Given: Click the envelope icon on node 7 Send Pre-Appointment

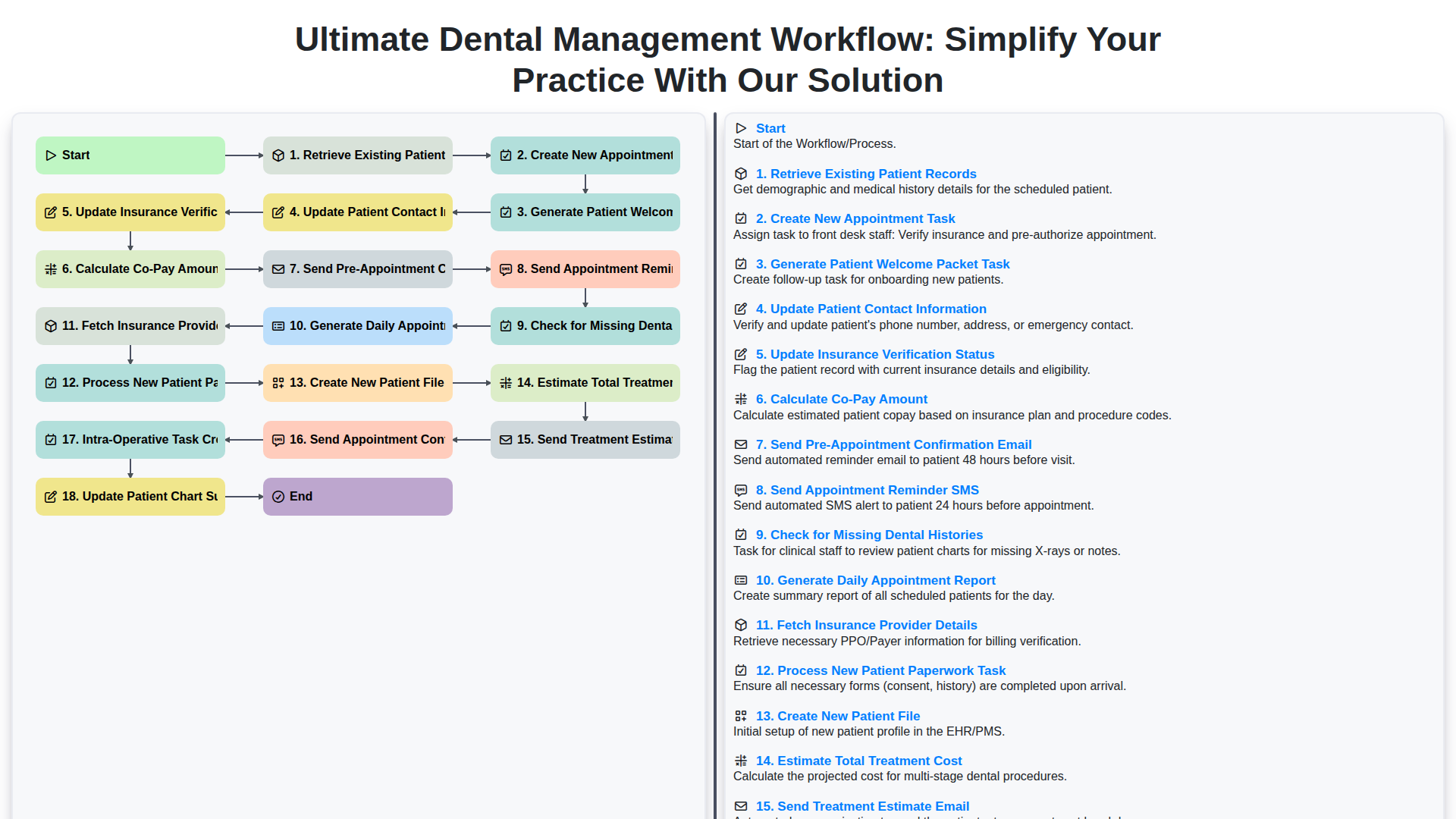Looking at the screenshot, I should [x=278, y=269].
